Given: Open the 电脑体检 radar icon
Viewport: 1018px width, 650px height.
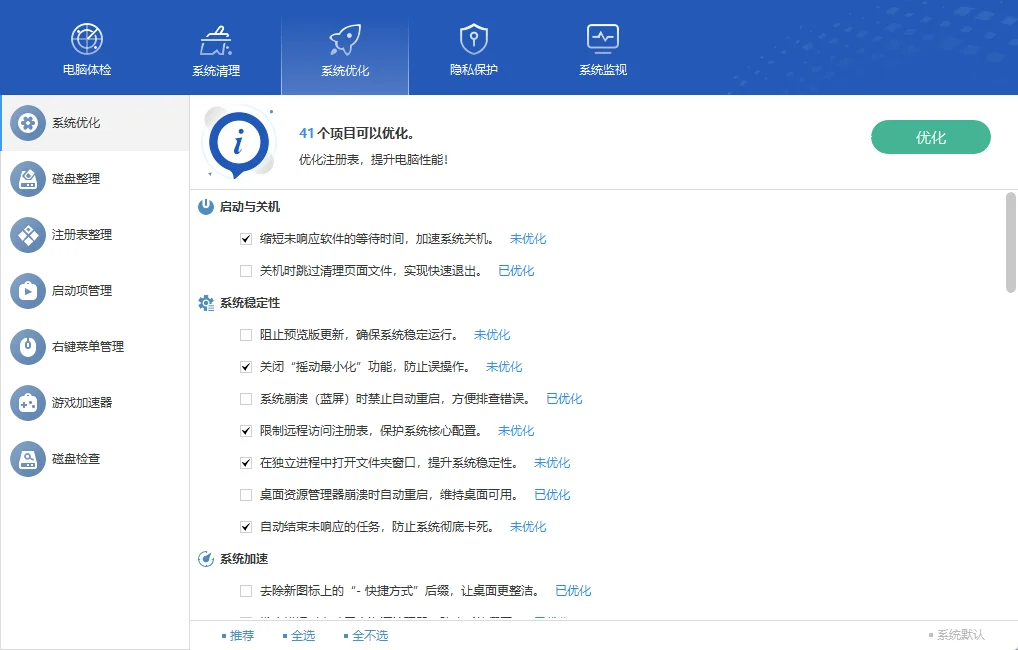Looking at the screenshot, I should point(86,39).
